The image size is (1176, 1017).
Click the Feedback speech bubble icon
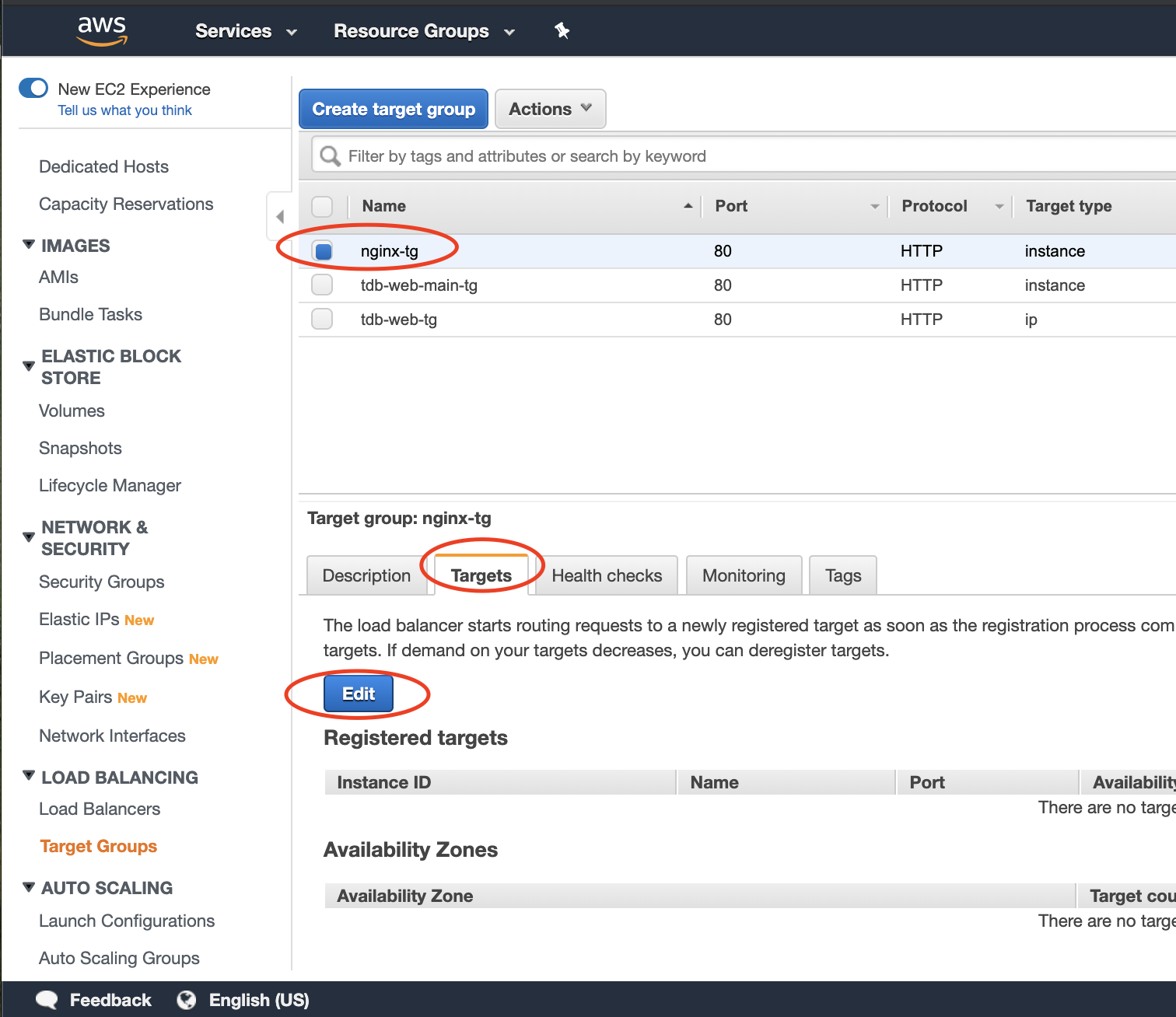pos(47,1000)
